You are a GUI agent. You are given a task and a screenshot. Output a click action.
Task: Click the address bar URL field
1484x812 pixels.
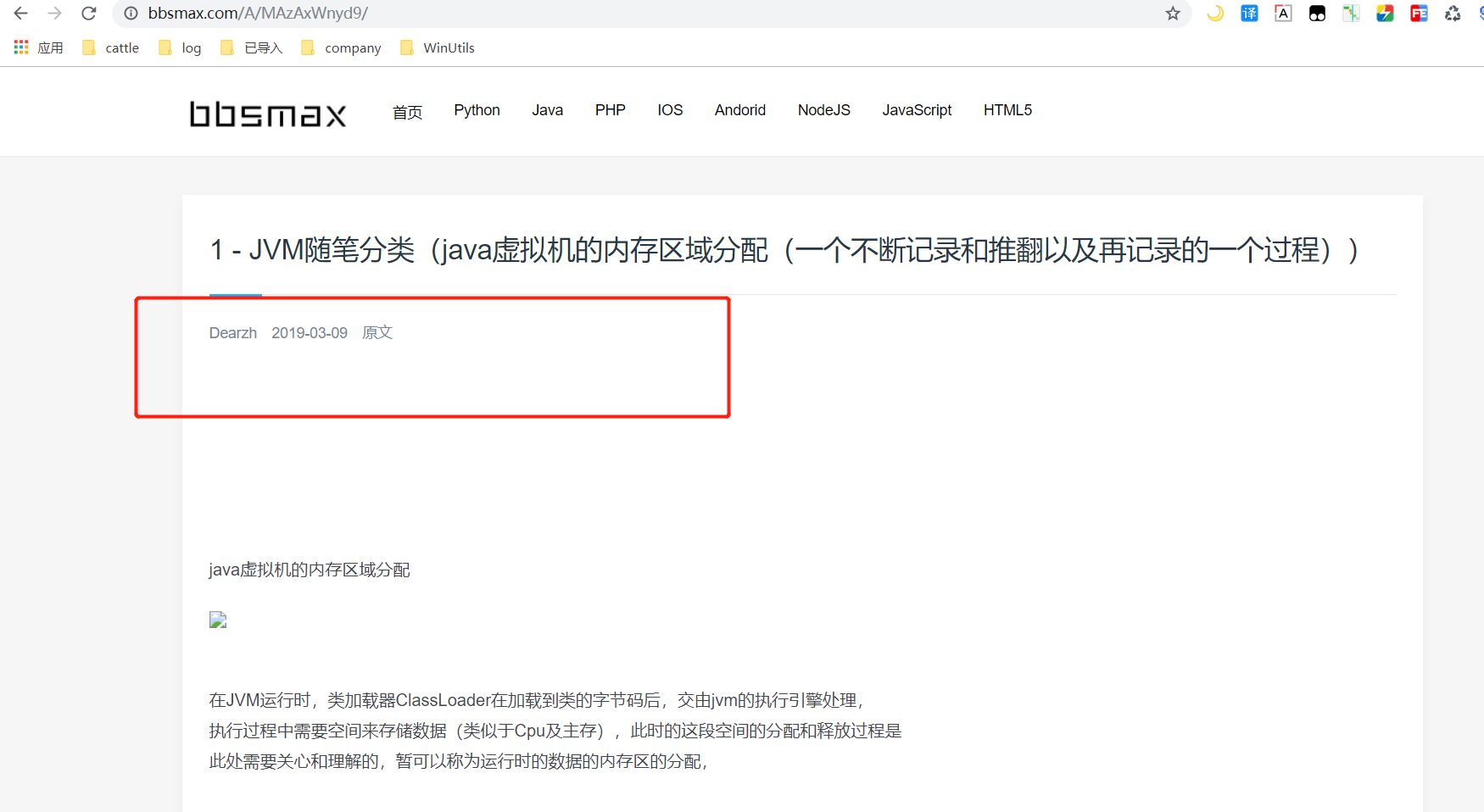(x=594, y=14)
